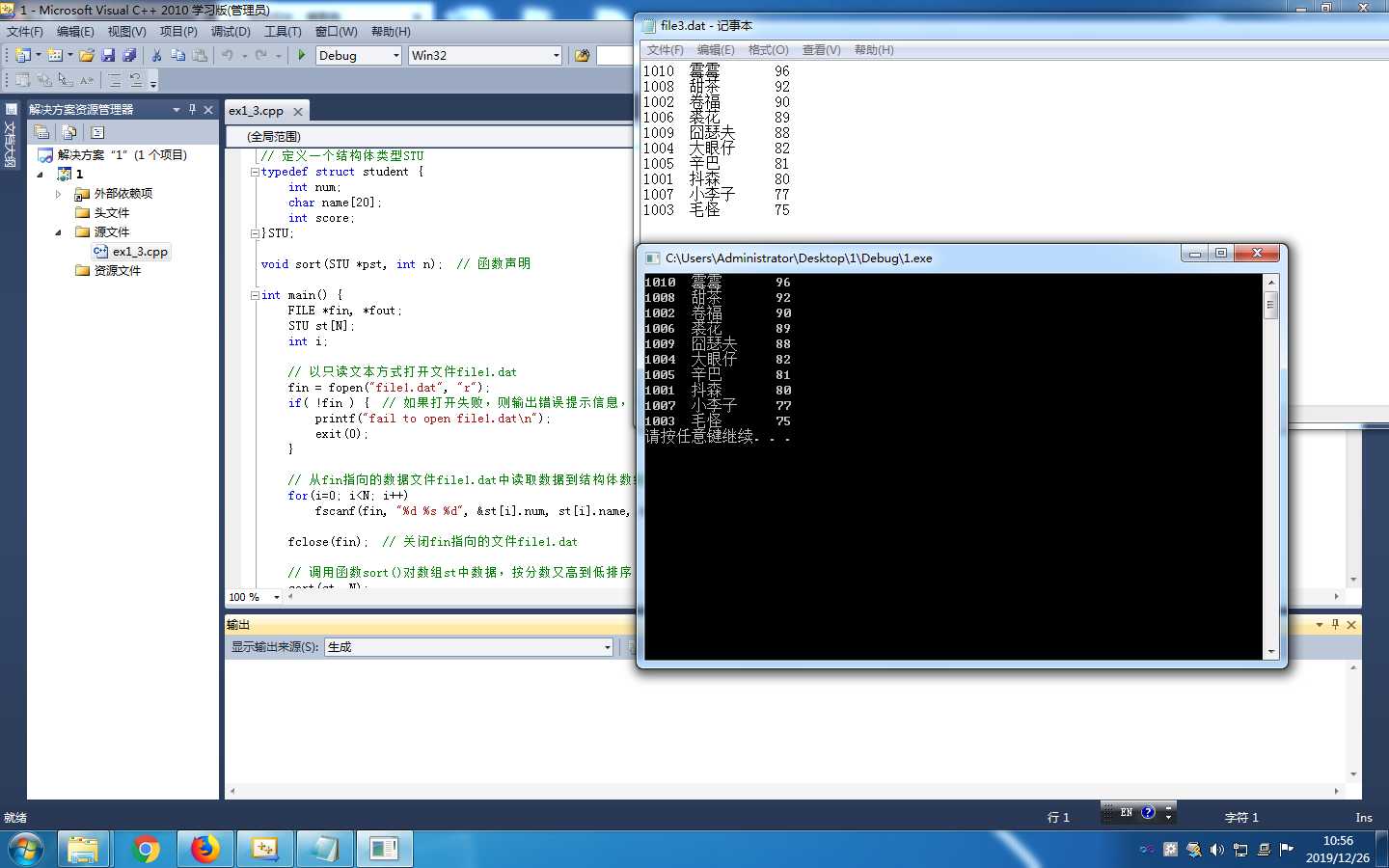Pin the Output panel with the pushpin icon
Image resolution: width=1389 pixels, height=868 pixels.
1335,624
